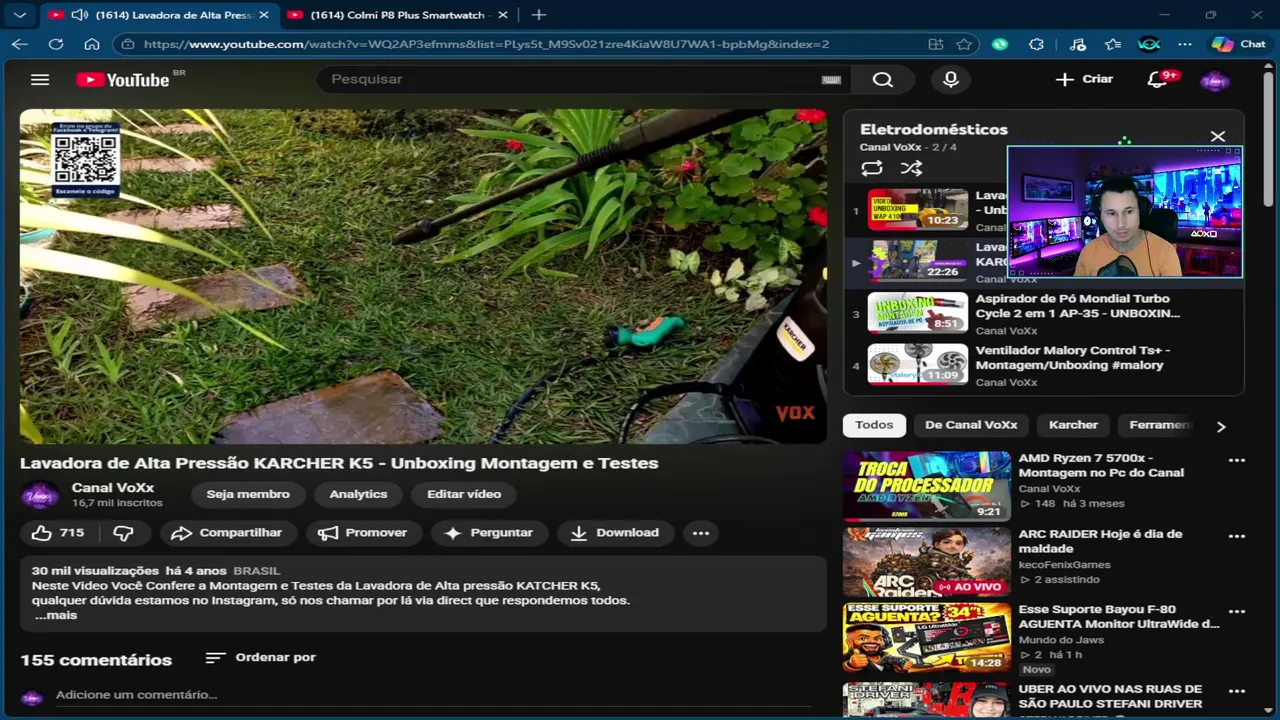
Task: Select the Todos filter chip
Action: 874,425
